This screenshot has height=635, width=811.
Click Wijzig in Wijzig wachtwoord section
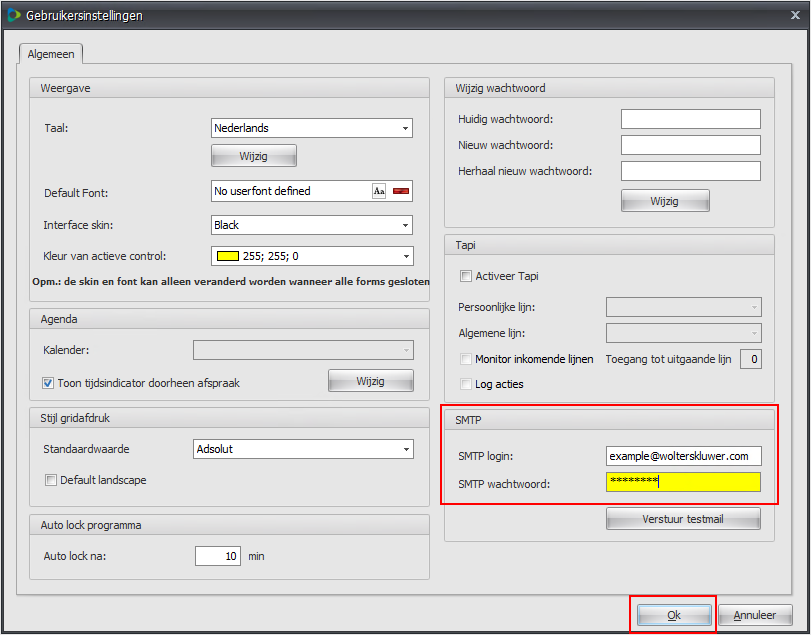coord(665,201)
